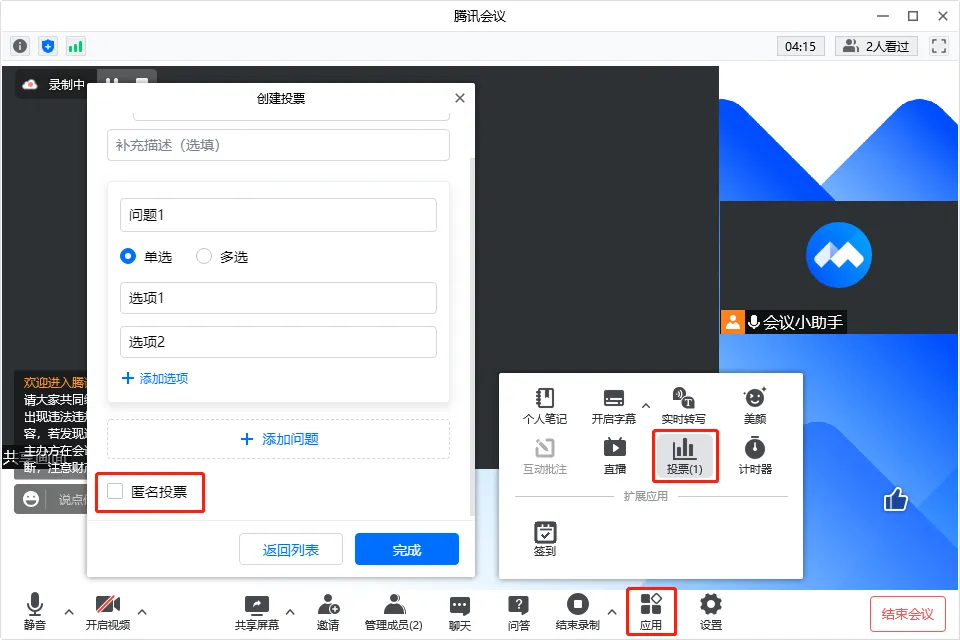Screen dimensions: 960x640
Task: Open 问答 Q&A panel
Action: [519, 612]
